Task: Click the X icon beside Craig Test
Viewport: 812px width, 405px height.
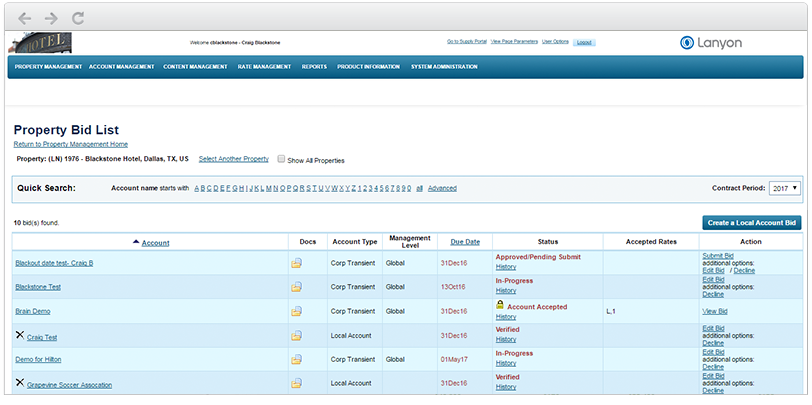Action: tap(20, 335)
